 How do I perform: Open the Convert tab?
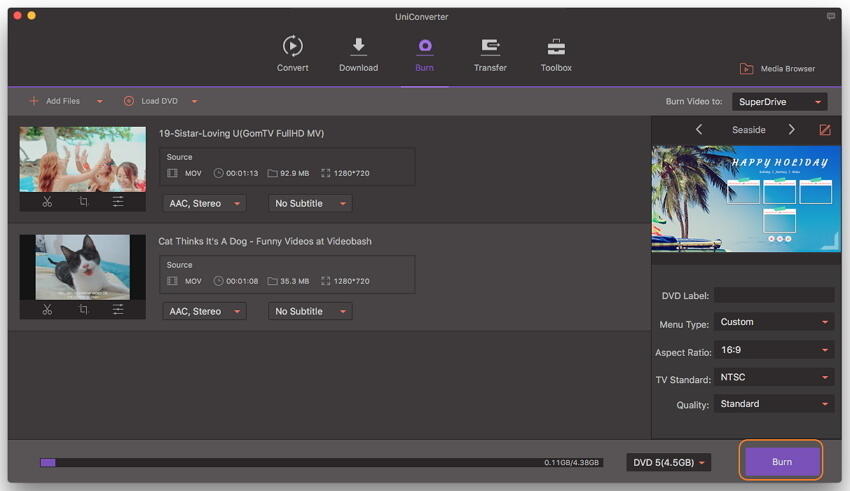(292, 54)
